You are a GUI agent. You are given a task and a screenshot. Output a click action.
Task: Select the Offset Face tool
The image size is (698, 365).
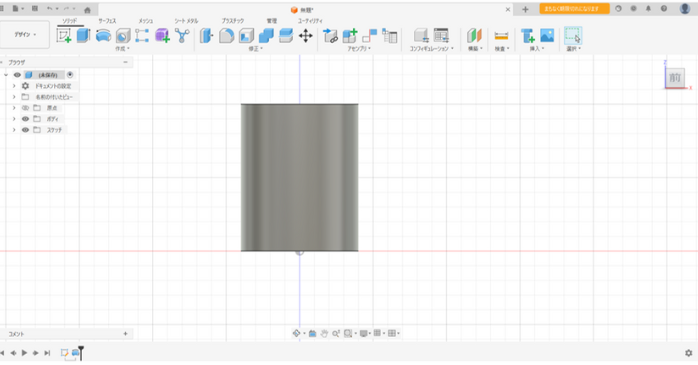[x=286, y=36]
